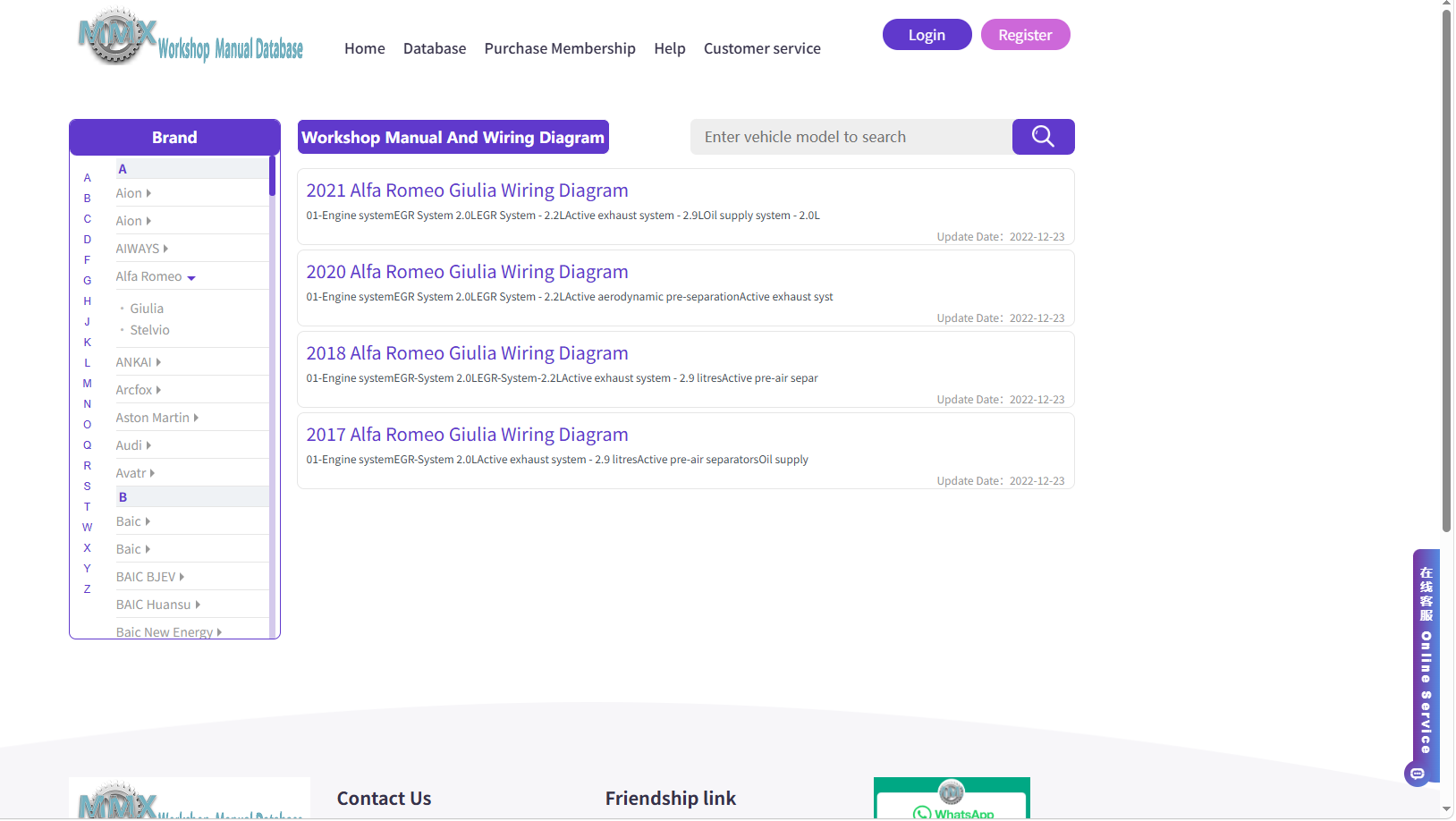Jump to brands starting with Y
1456x821 pixels.
pos(88,569)
